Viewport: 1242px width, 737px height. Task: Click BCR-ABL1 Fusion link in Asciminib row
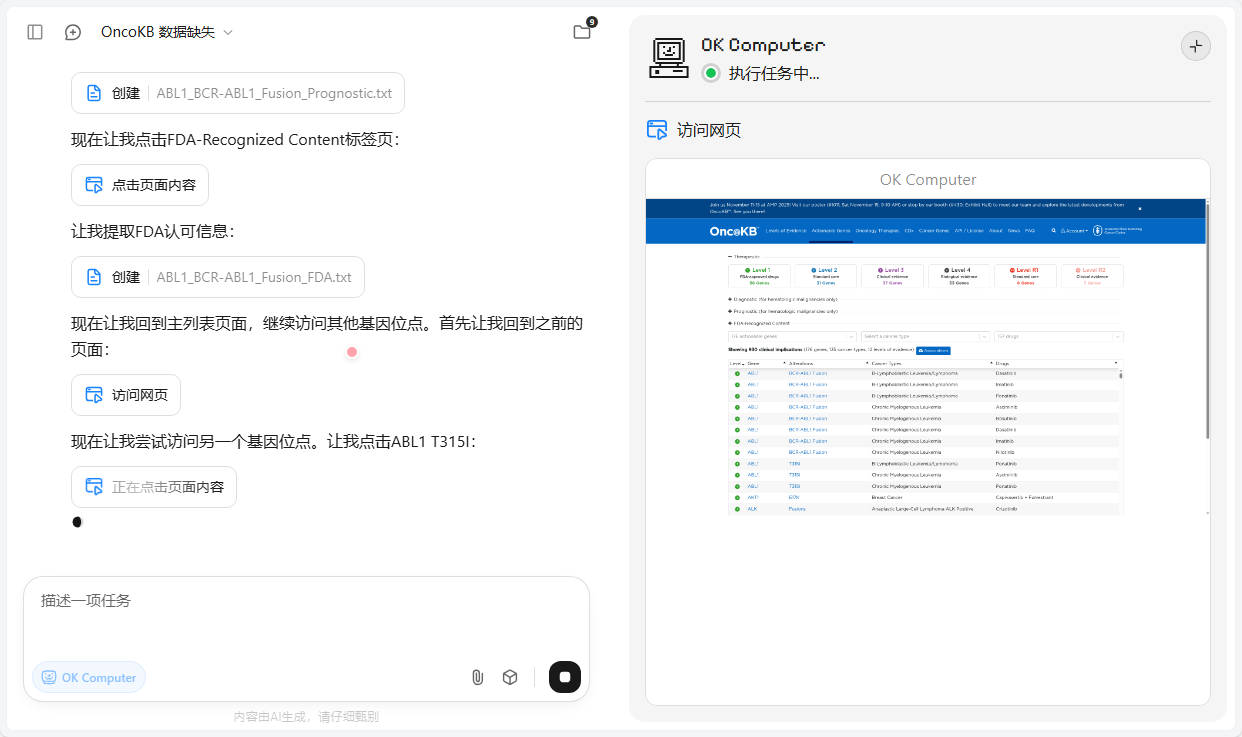pyautogui.click(x=808, y=407)
